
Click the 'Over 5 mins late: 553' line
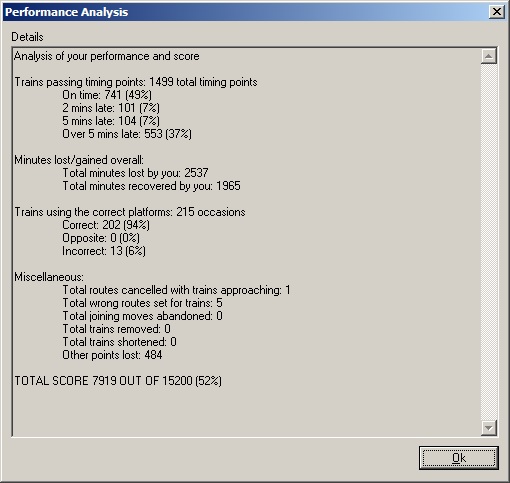[x=127, y=134]
